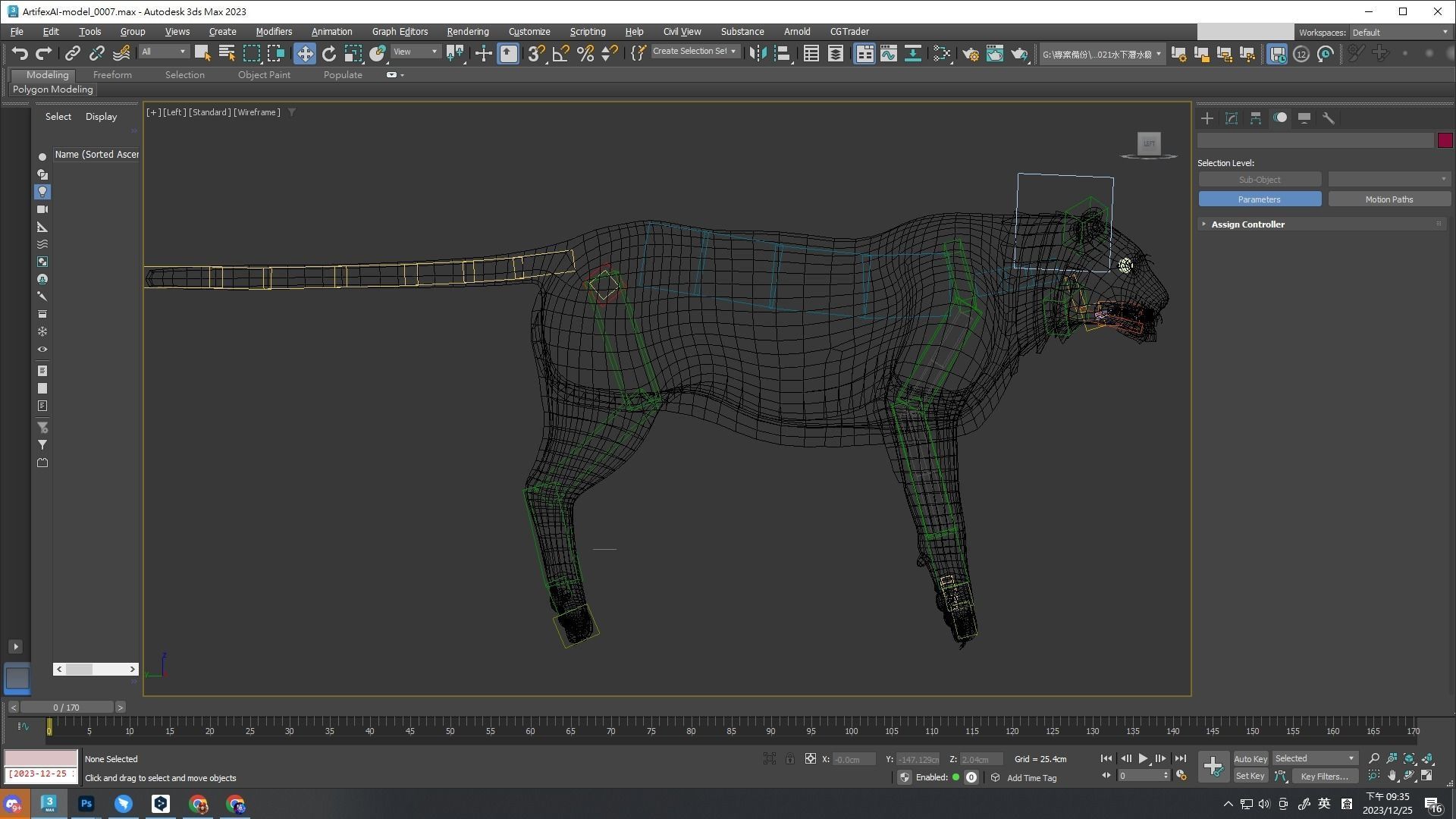
Task: Click the scene explorer horizontal scrollbar
Action: tap(96, 669)
